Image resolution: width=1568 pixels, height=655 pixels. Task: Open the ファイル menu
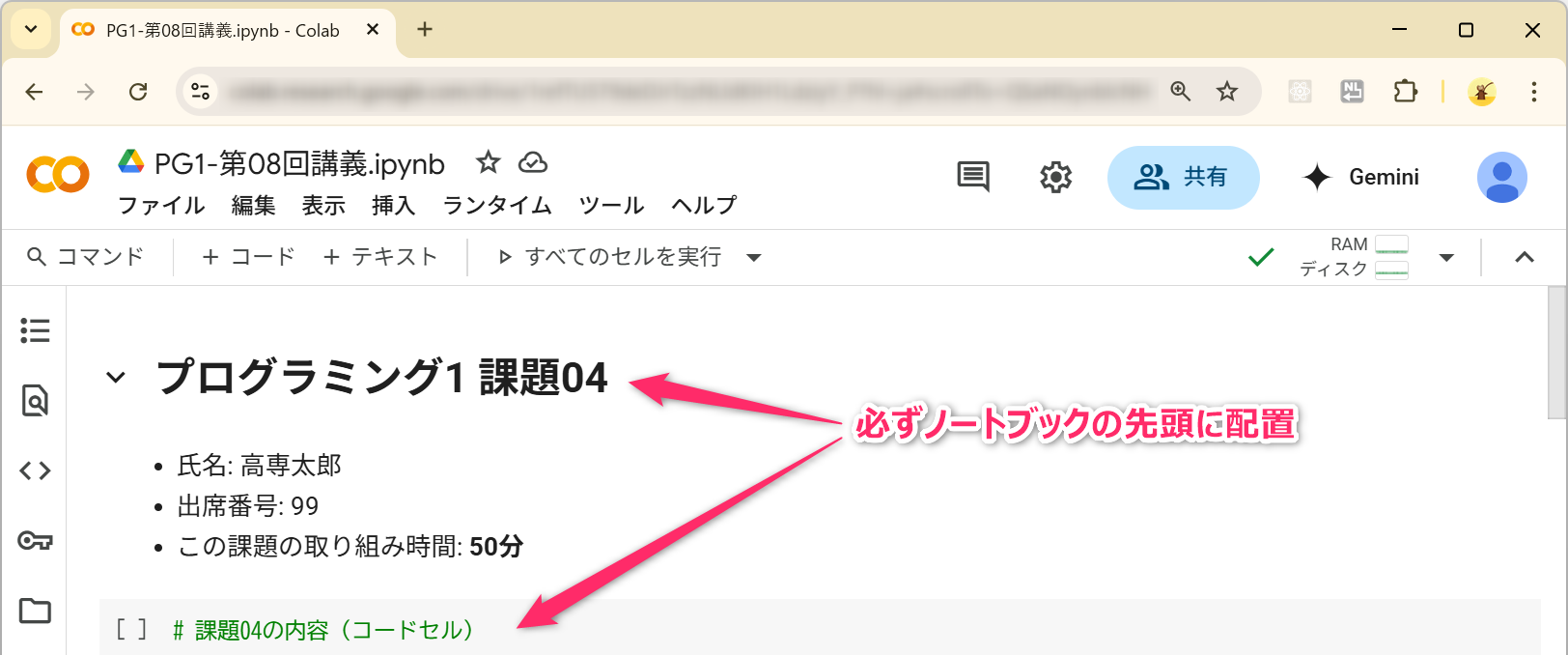point(161,205)
